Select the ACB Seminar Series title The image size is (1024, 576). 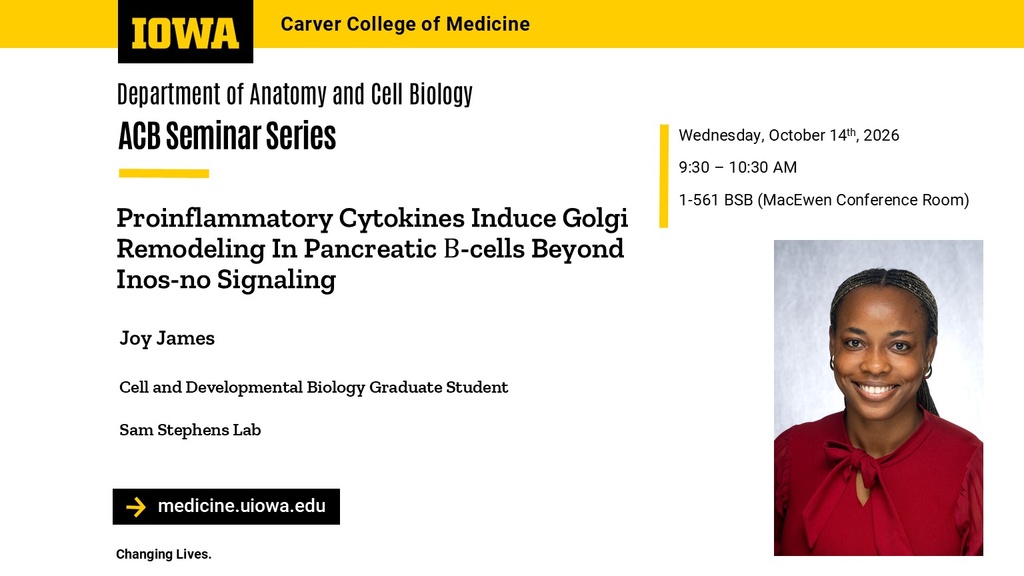(x=227, y=136)
